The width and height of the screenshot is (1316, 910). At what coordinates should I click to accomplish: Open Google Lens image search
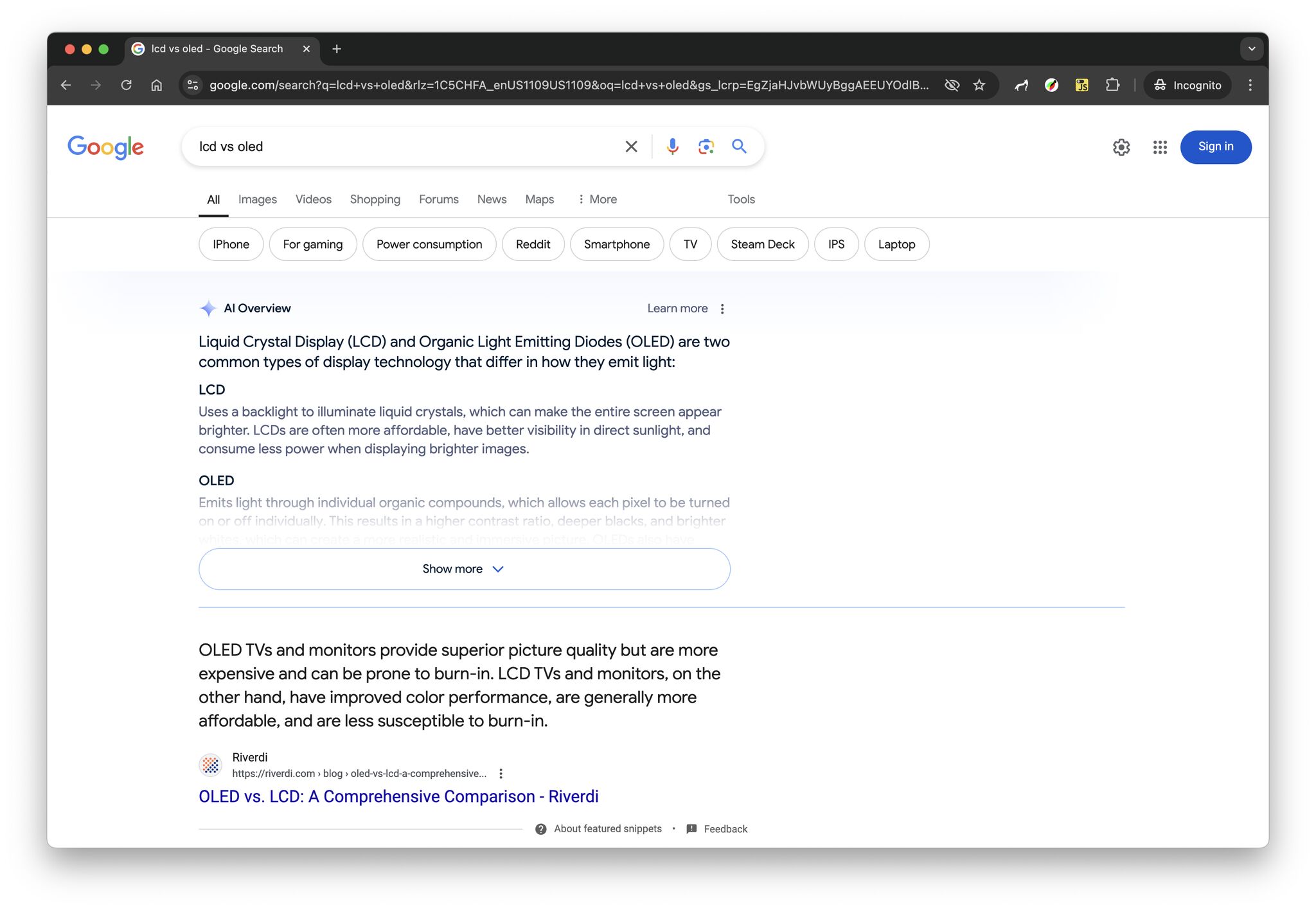click(x=706, y=147)
